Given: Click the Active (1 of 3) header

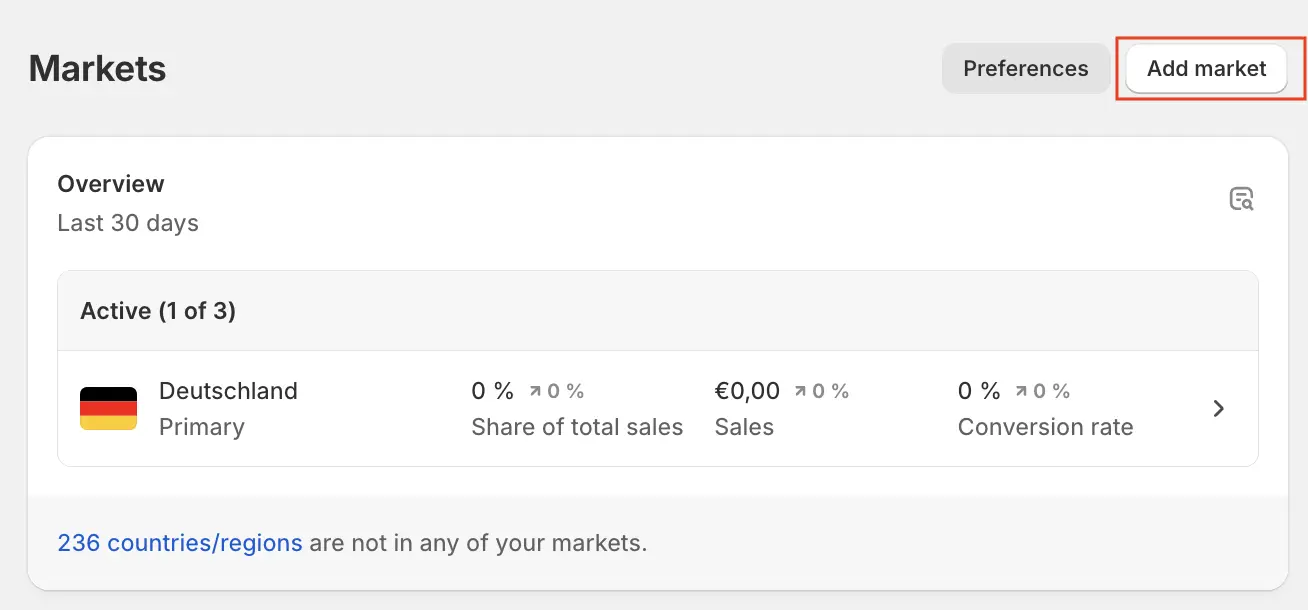Looking at the screenshot, I should pos(158,311).
